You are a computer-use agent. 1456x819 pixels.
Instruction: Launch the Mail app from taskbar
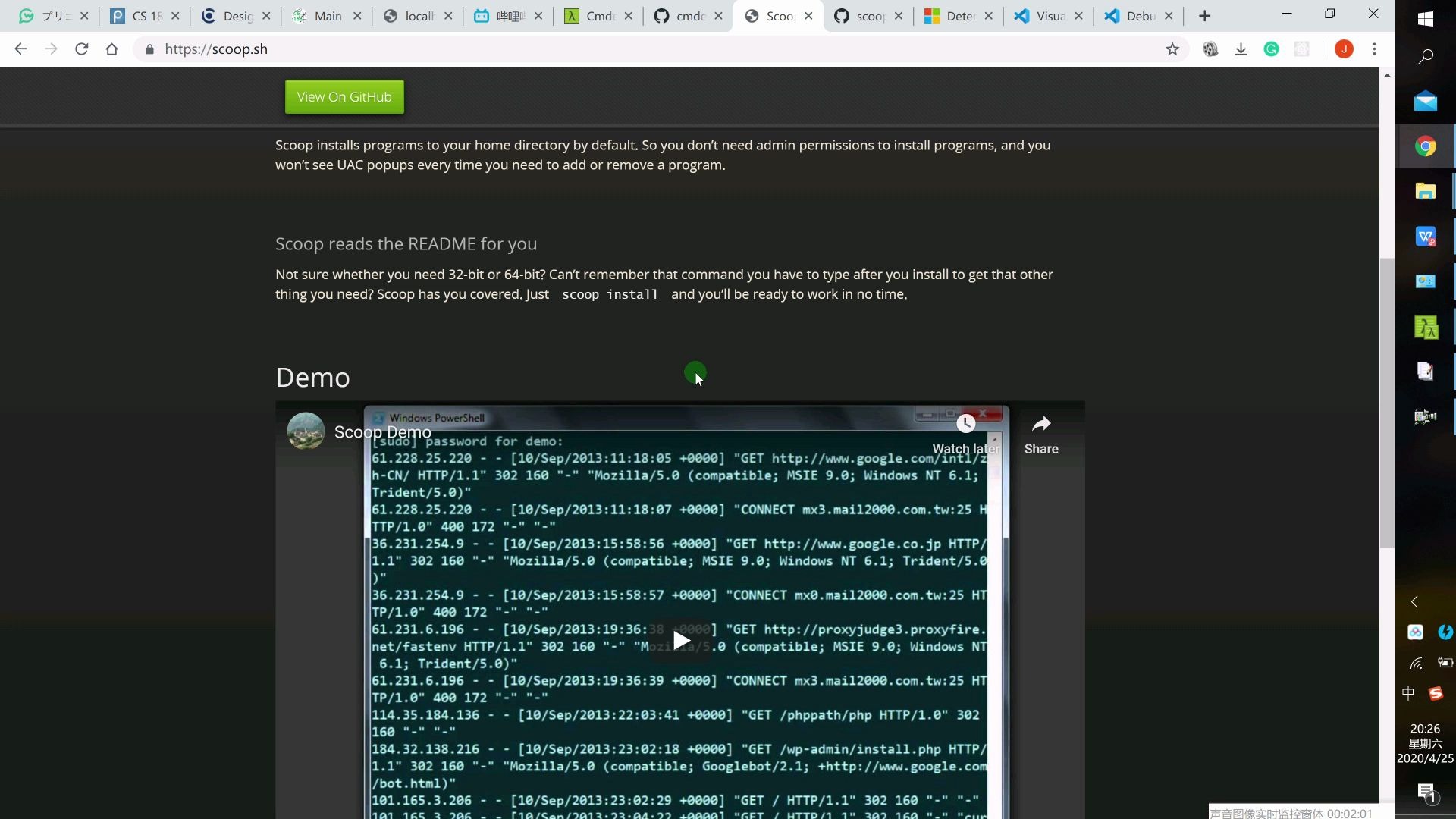[x=1426, y=101]
